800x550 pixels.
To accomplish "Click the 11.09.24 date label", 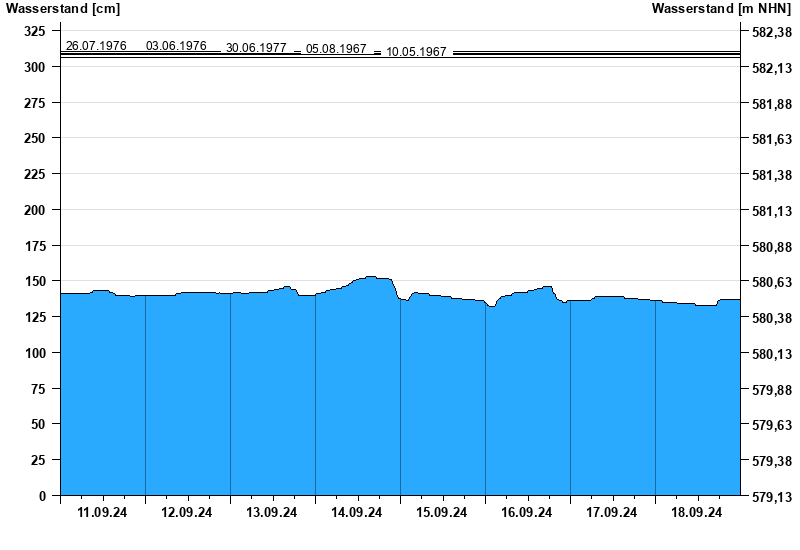I will coord(102,513).
